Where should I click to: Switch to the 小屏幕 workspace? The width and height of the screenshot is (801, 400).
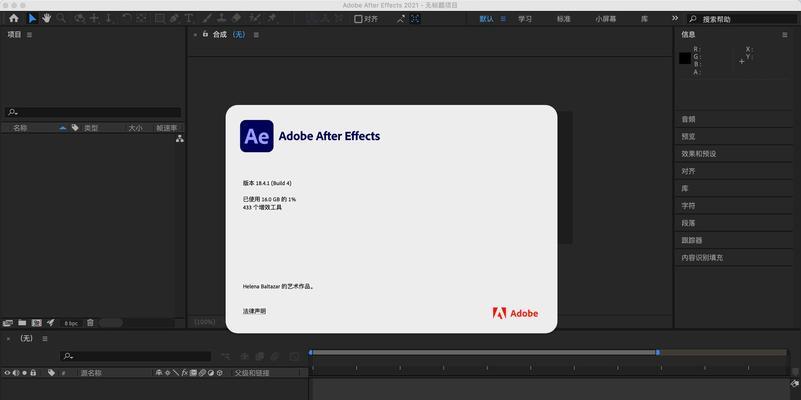(x=606, y=19)
